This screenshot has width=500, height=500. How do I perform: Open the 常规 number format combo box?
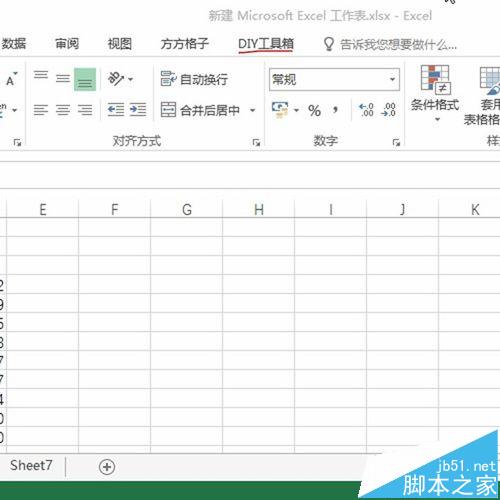334,79
